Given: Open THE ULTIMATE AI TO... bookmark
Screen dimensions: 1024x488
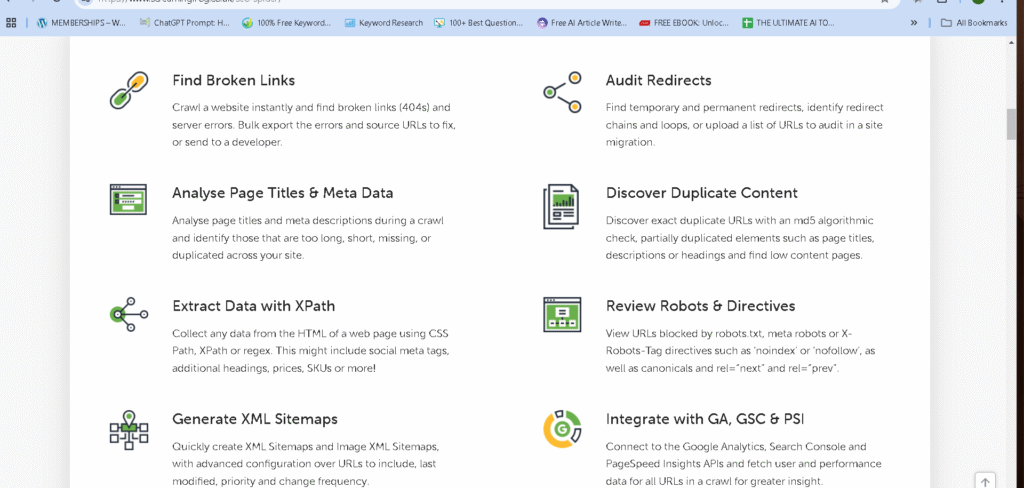Looking at the screenshot, I should point(788,22).
